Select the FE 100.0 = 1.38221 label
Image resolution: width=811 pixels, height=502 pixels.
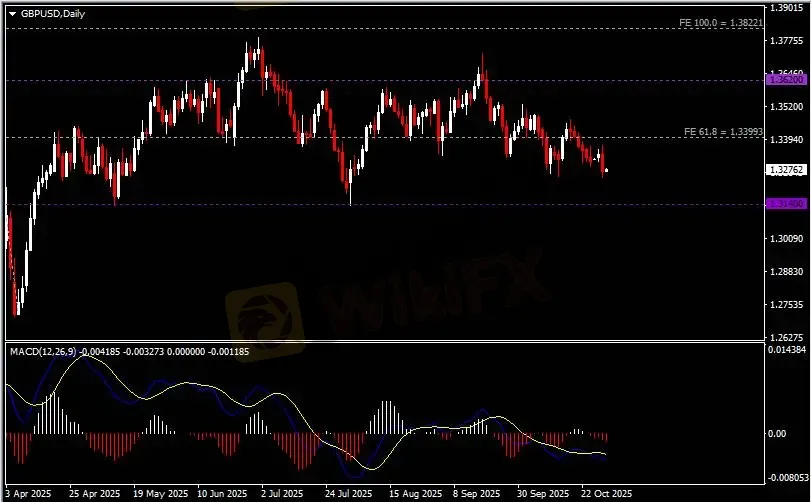click(720, 23)
